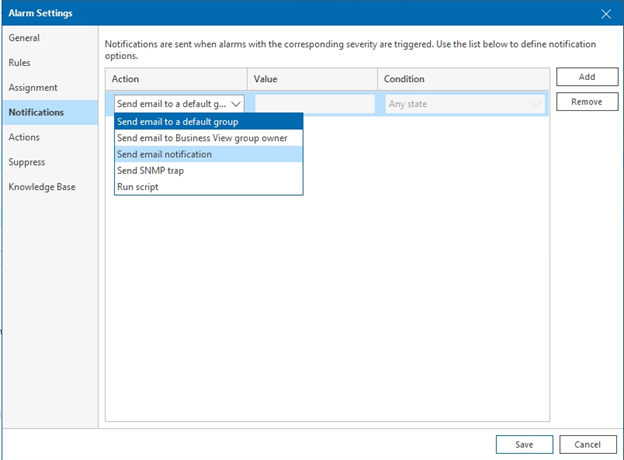This screenshot has width=624, height=460.
Task: Choose 'Send email to a default group'
Action: 209,122
